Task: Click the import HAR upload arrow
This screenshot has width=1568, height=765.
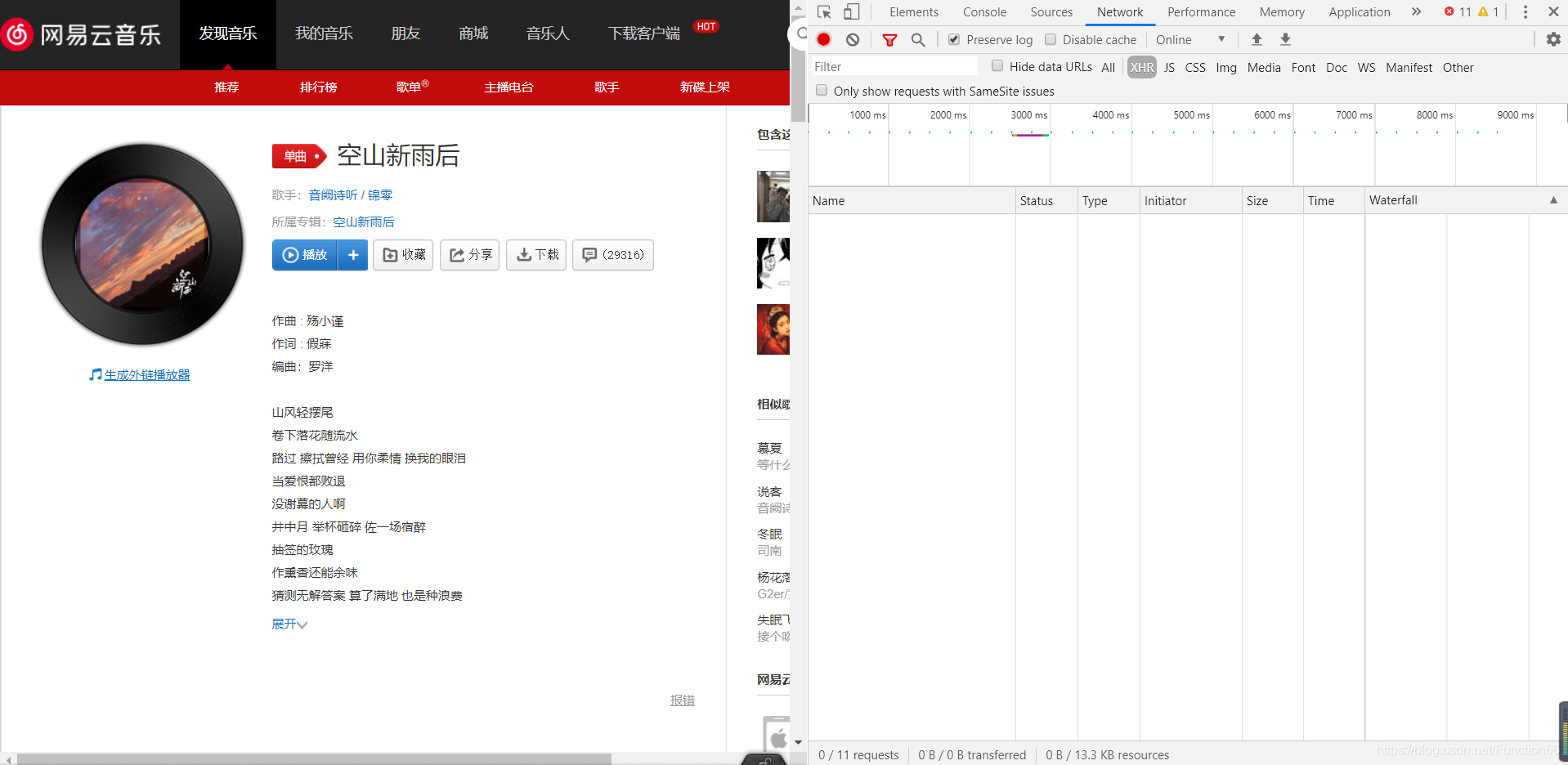Action: click(1257, 39)
